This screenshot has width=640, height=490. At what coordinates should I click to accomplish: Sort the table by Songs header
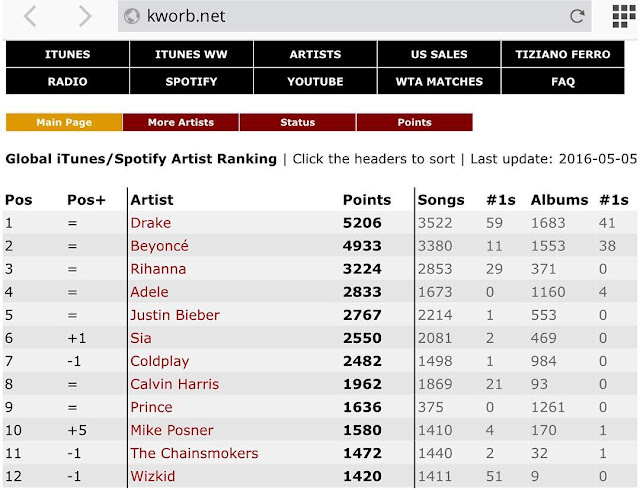click(x=441, y=199)
